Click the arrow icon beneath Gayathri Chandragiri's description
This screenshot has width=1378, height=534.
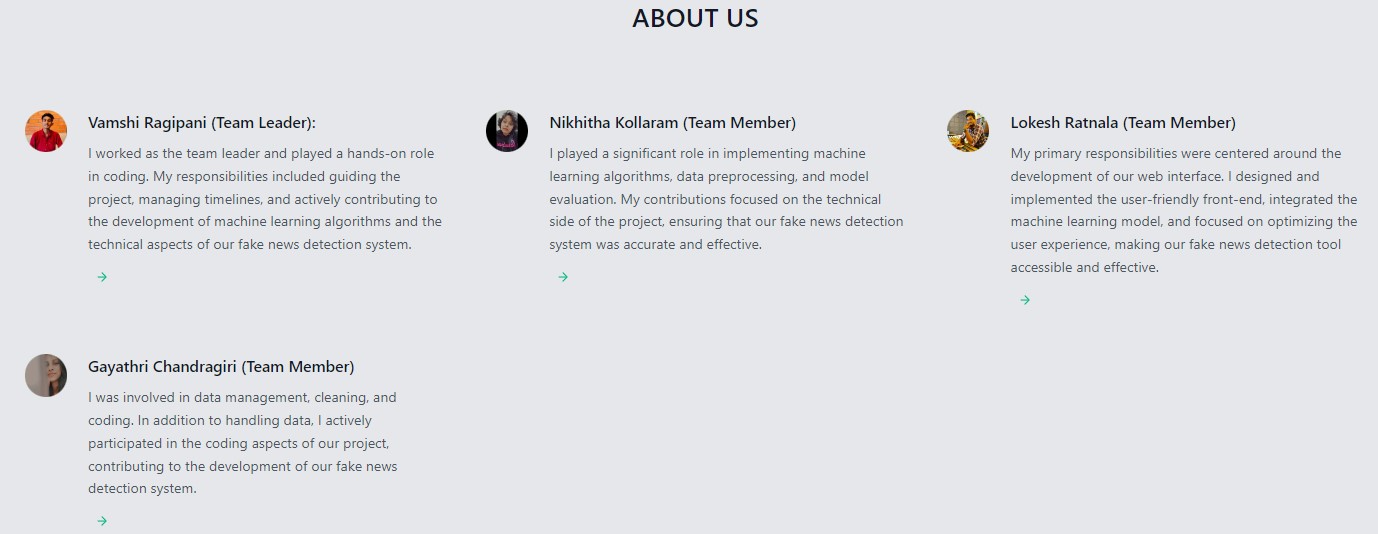click(102, 521)
